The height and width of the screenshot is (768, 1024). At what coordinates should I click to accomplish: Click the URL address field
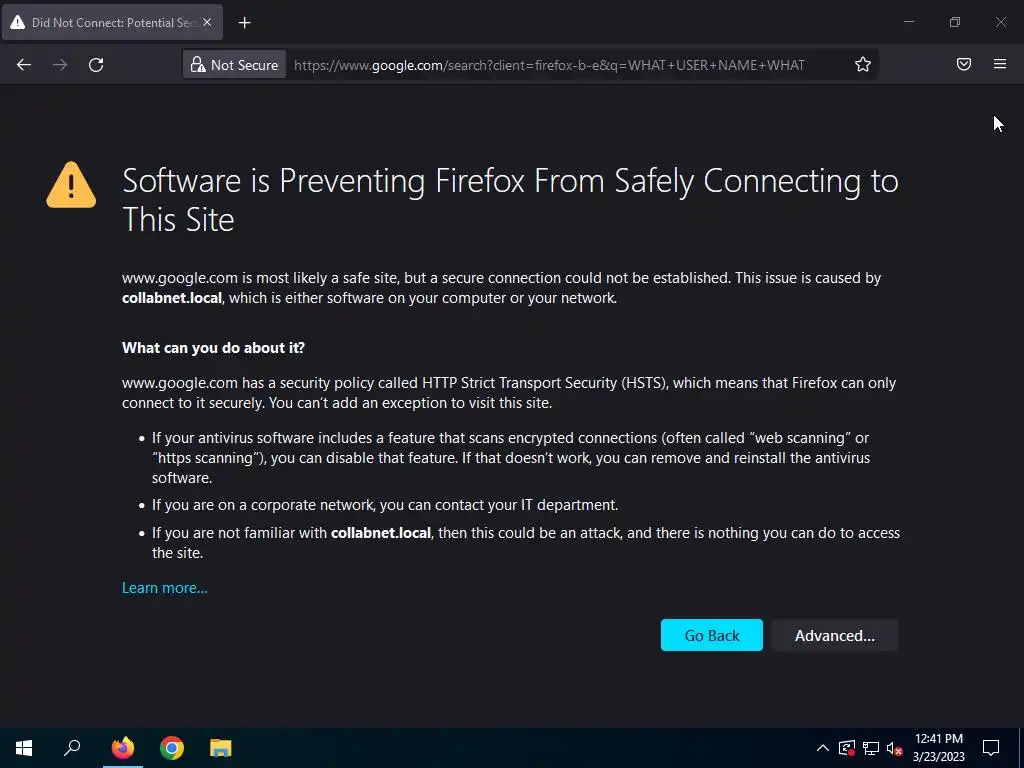pos(568,65)
